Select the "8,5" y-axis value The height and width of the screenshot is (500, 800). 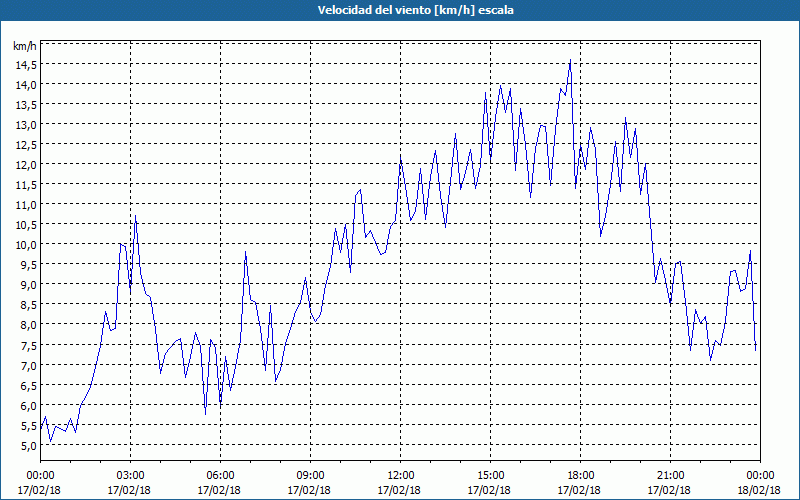click(29, 305)
